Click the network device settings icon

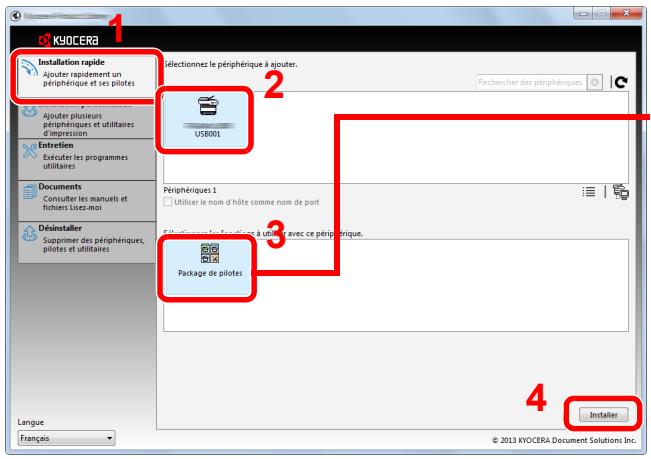[x=621, y=192]
